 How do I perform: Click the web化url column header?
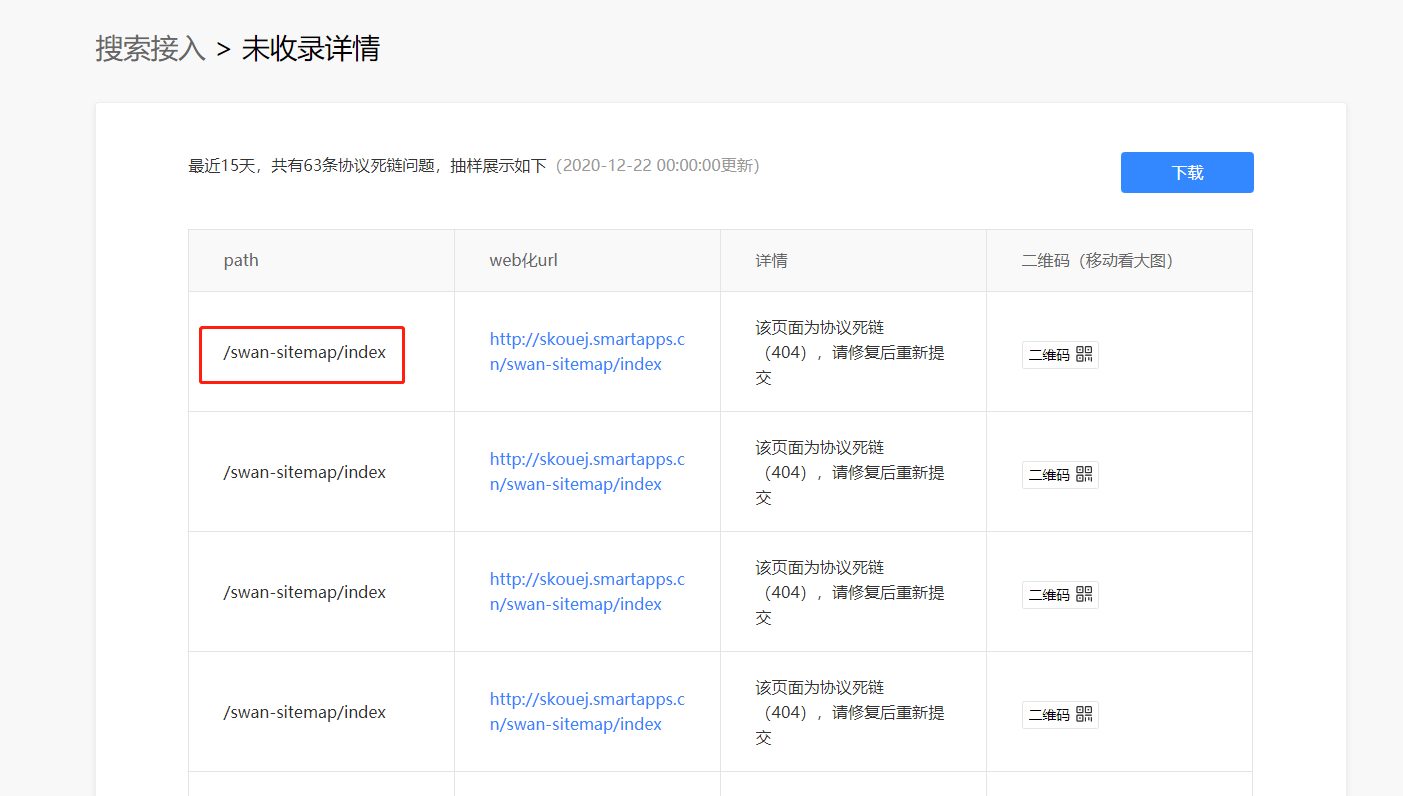(523, 261)
